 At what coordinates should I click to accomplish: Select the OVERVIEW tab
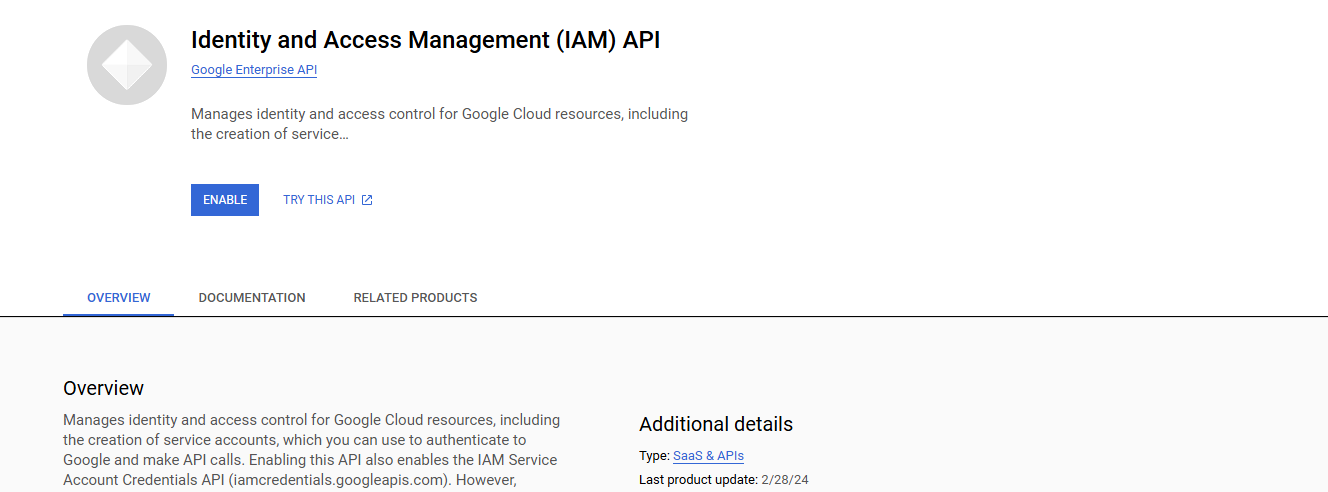118,298
